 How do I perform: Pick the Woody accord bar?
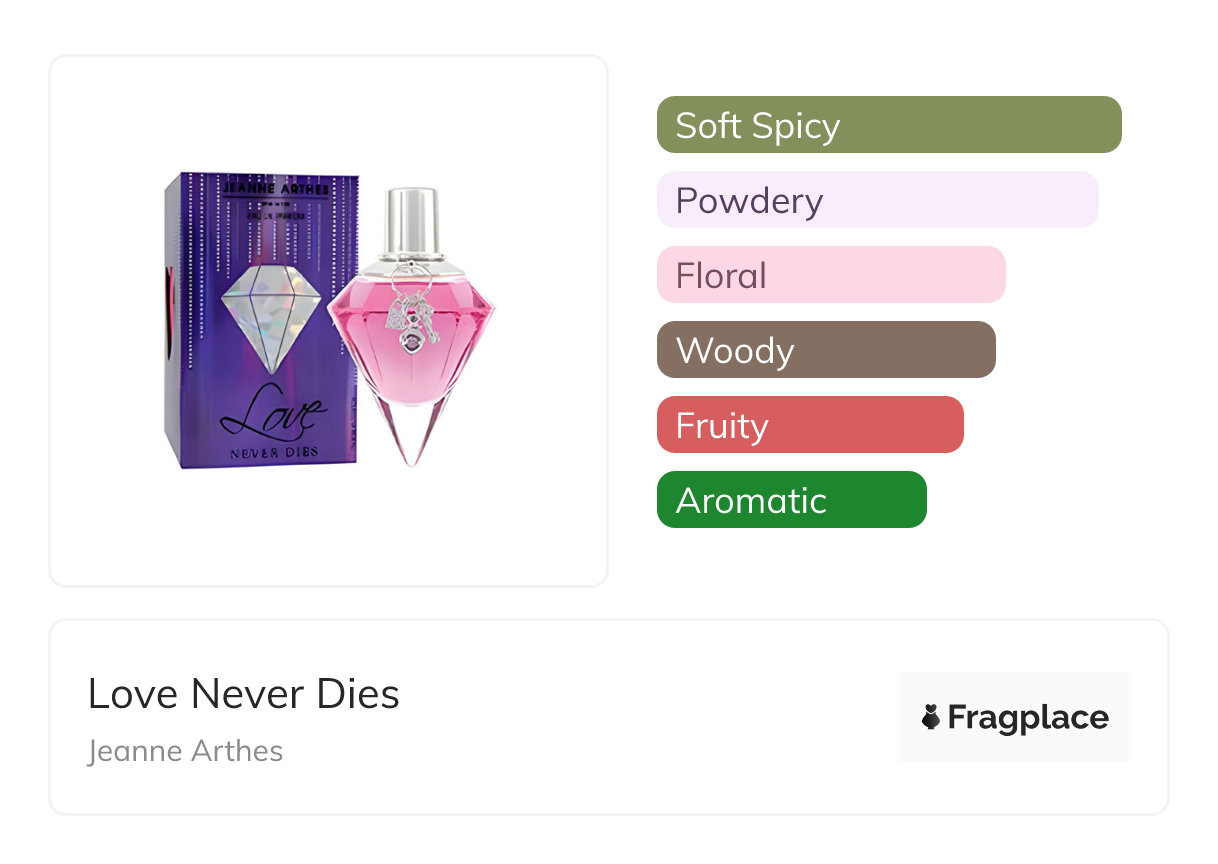825,350
